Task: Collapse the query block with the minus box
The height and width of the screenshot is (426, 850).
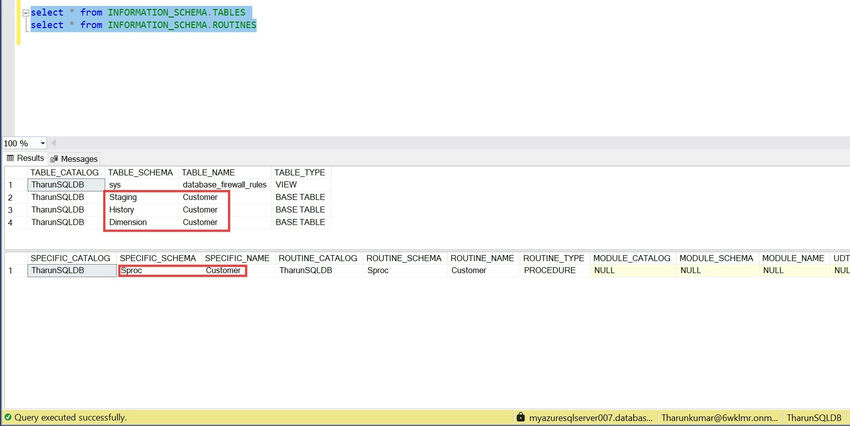Action: pyautogui.click(x=25, y=12)
